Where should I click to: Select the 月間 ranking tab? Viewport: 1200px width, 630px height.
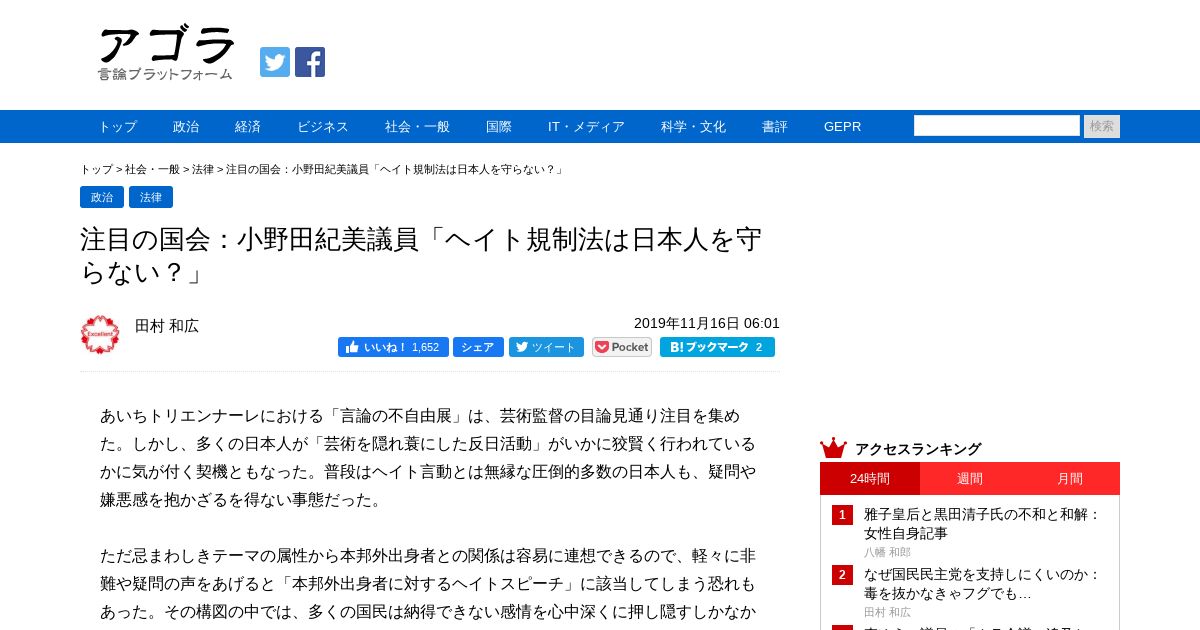1070,478
